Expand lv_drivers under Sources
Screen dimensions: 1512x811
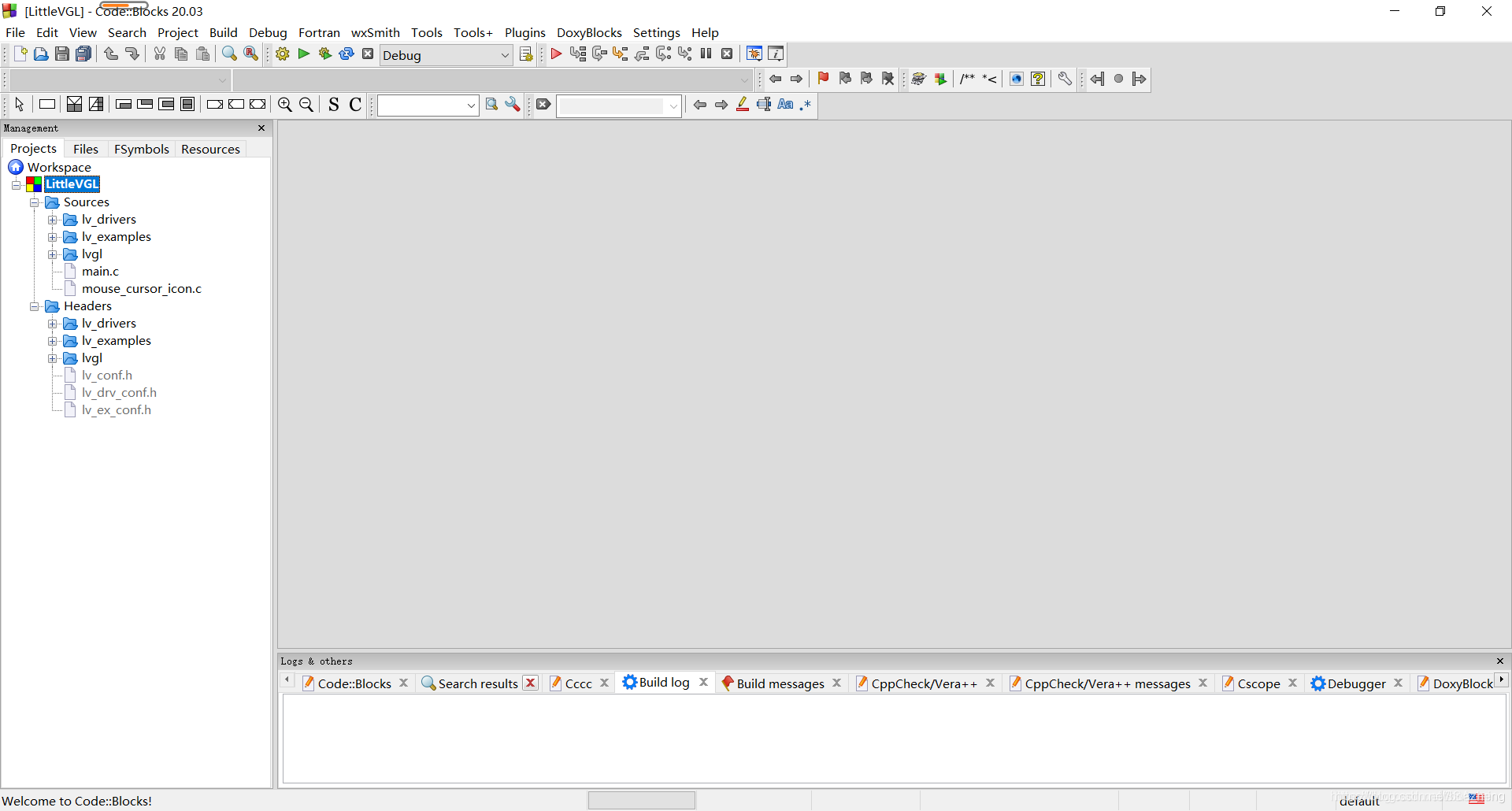[x=53, y=220]
